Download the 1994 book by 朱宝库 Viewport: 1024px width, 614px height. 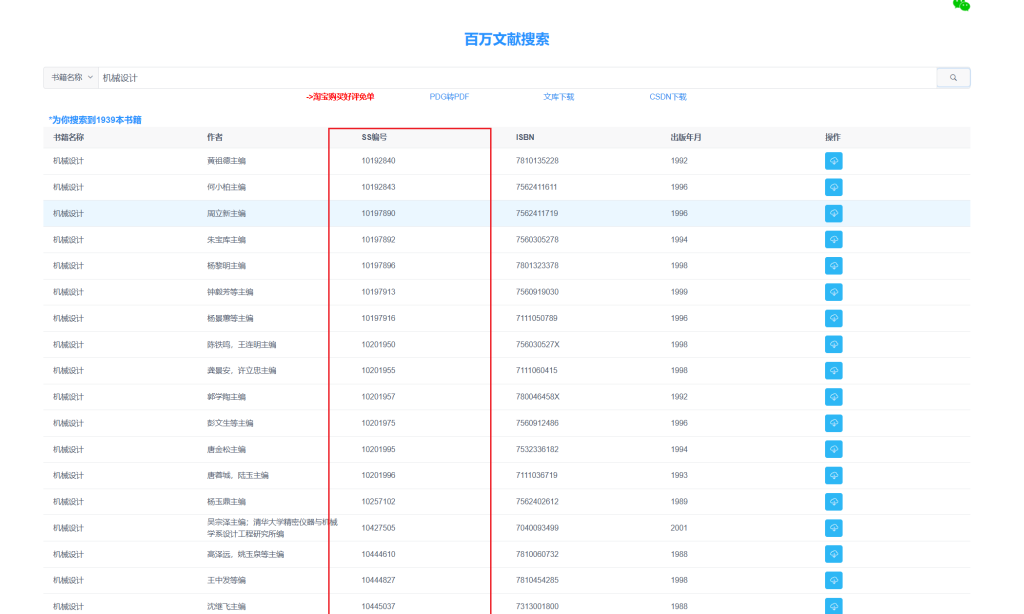pos(833,239)
